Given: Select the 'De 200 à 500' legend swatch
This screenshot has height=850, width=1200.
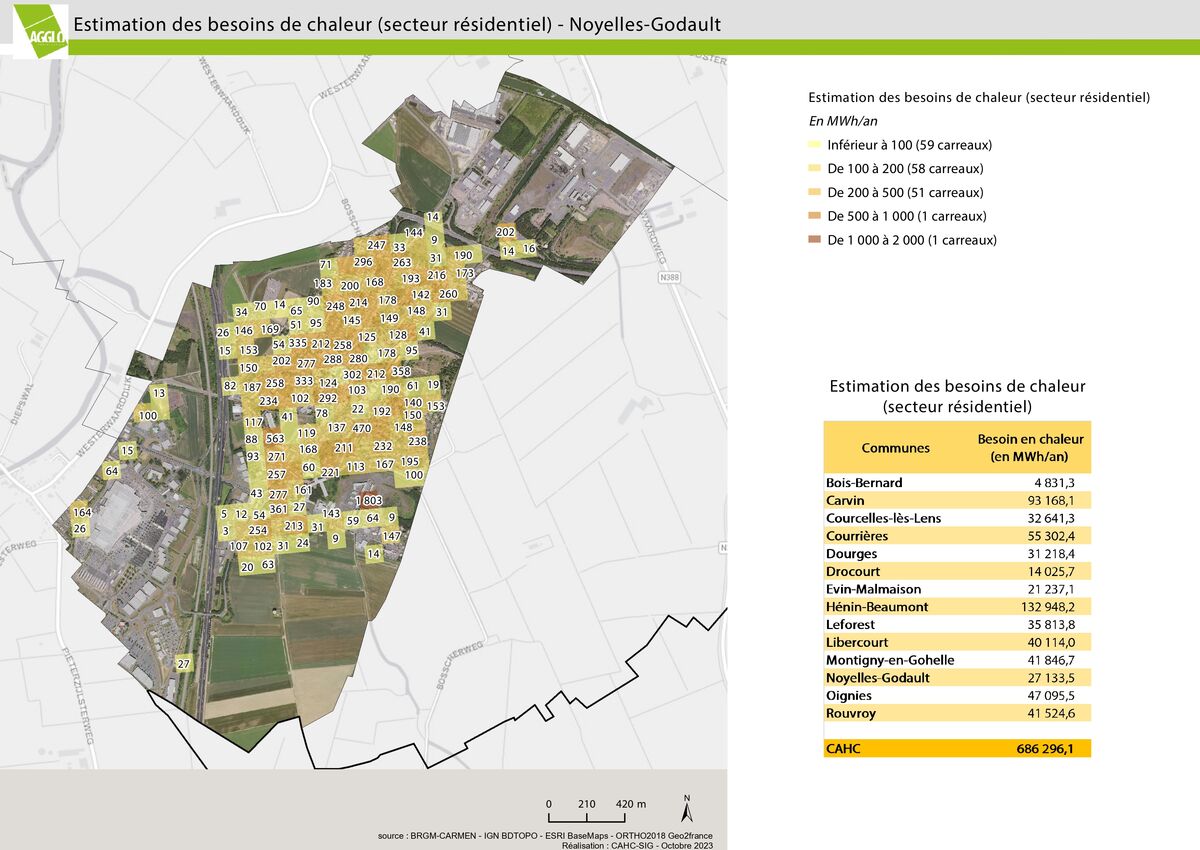Looking at the screenshot, I should coord(814,193).
